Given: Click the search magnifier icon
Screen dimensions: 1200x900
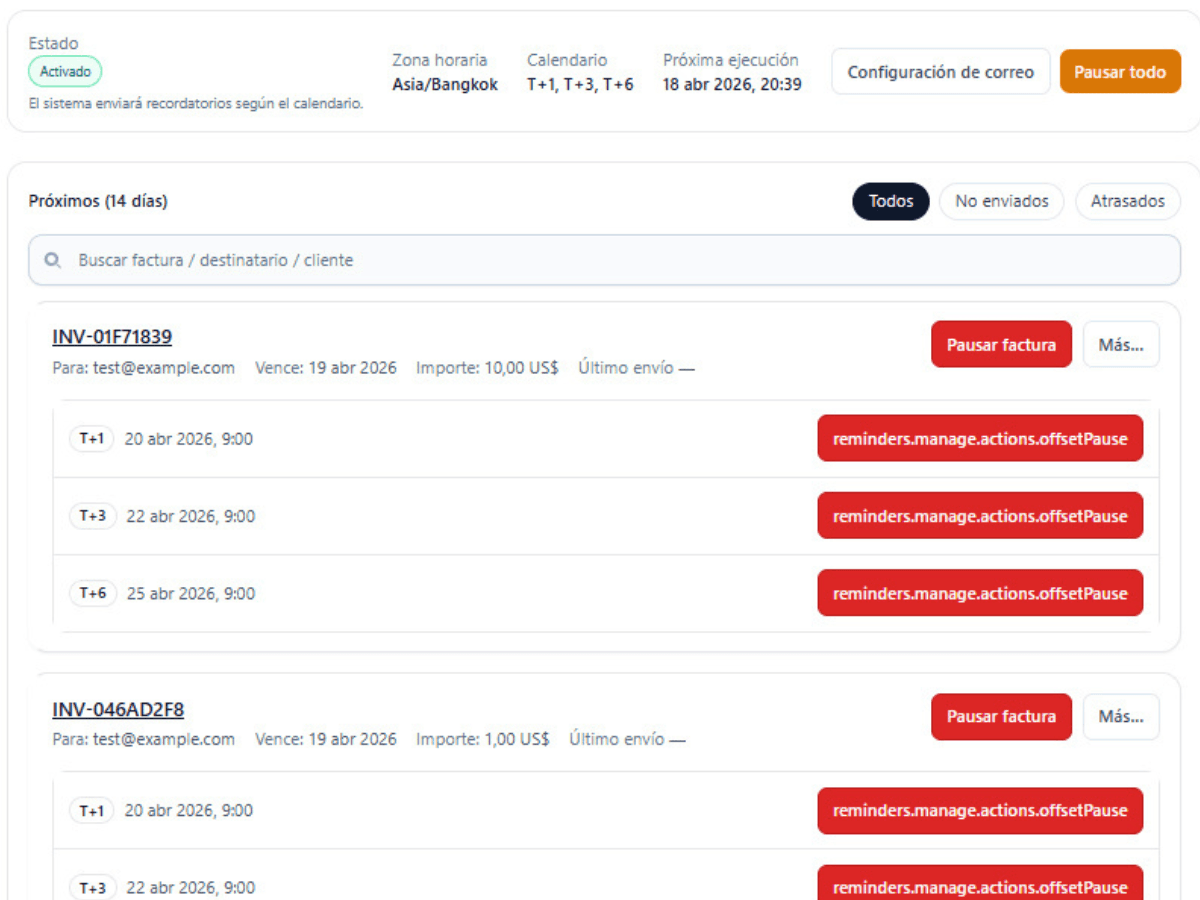Looking at the screenshot, I should [53, 260].
